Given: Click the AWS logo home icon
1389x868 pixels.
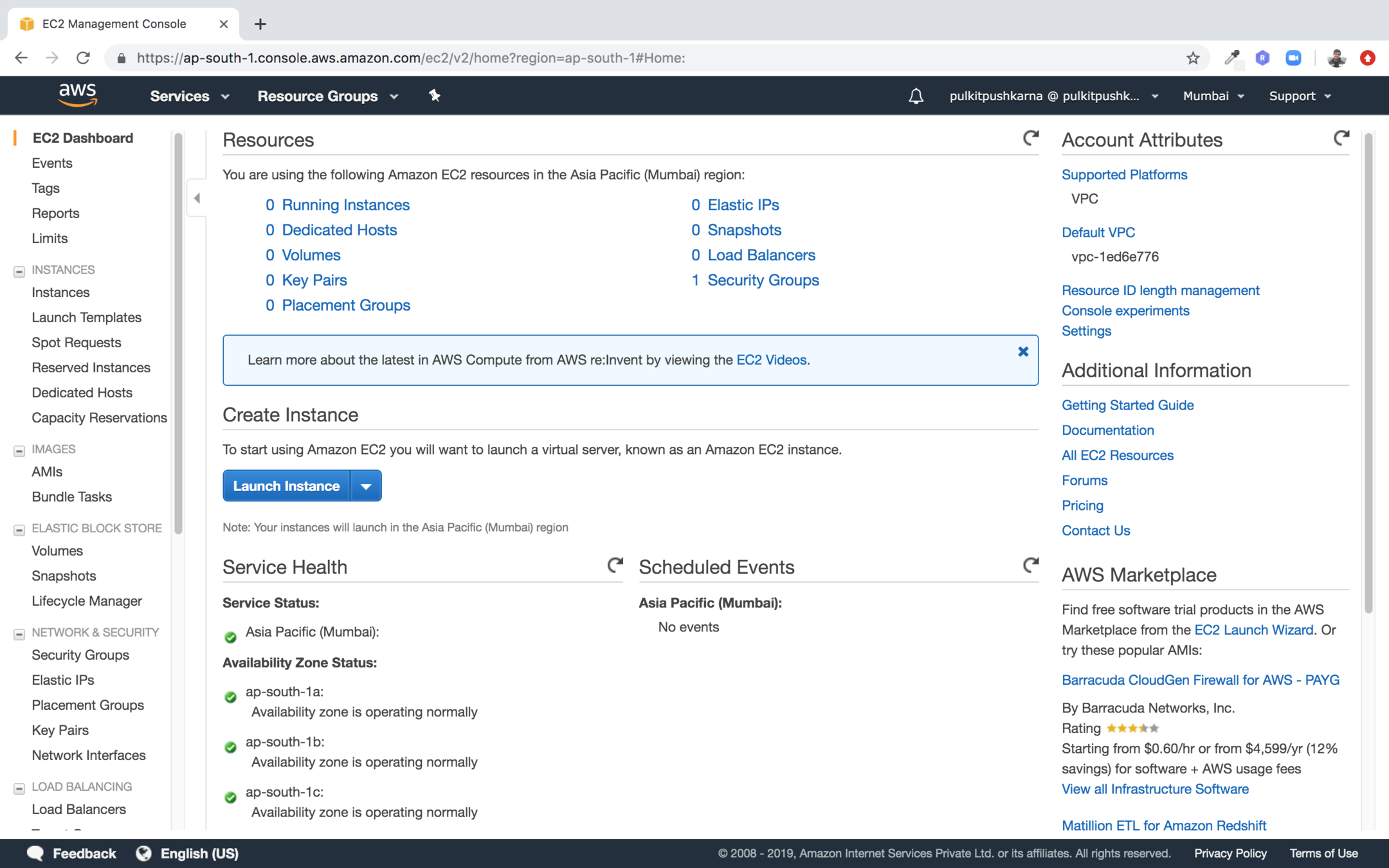Looking at the screenshot, I should [x=77, y=95].
